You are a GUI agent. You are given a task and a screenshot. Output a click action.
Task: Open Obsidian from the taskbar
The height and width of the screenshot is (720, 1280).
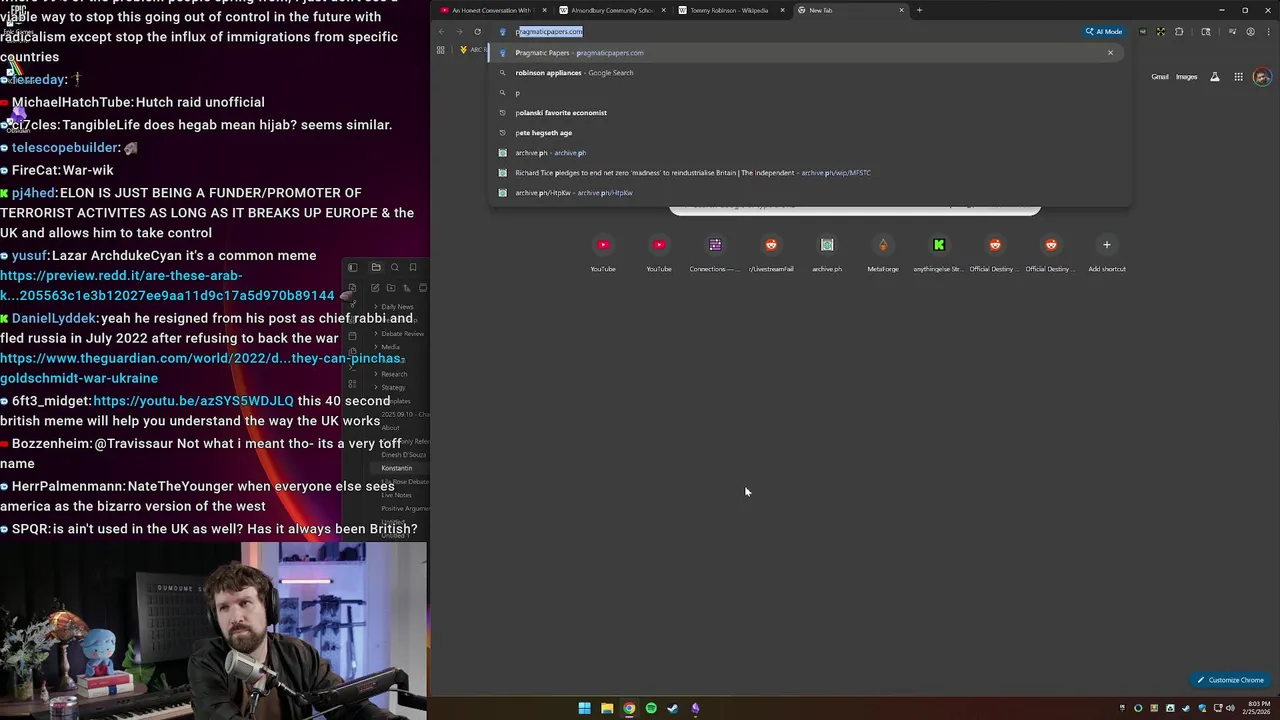(695, 708)
